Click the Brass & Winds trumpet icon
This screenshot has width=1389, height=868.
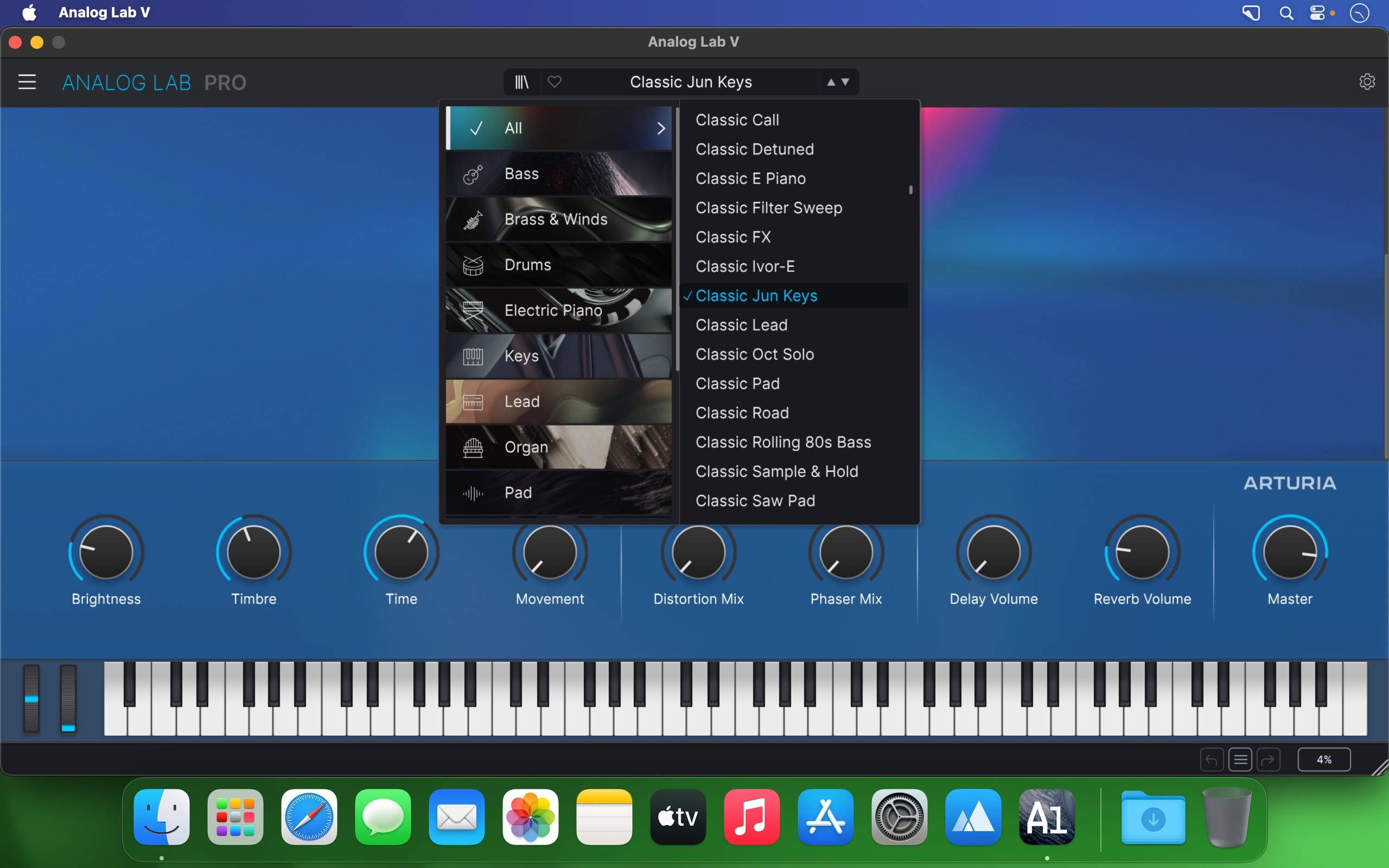[x=473, y=220]
